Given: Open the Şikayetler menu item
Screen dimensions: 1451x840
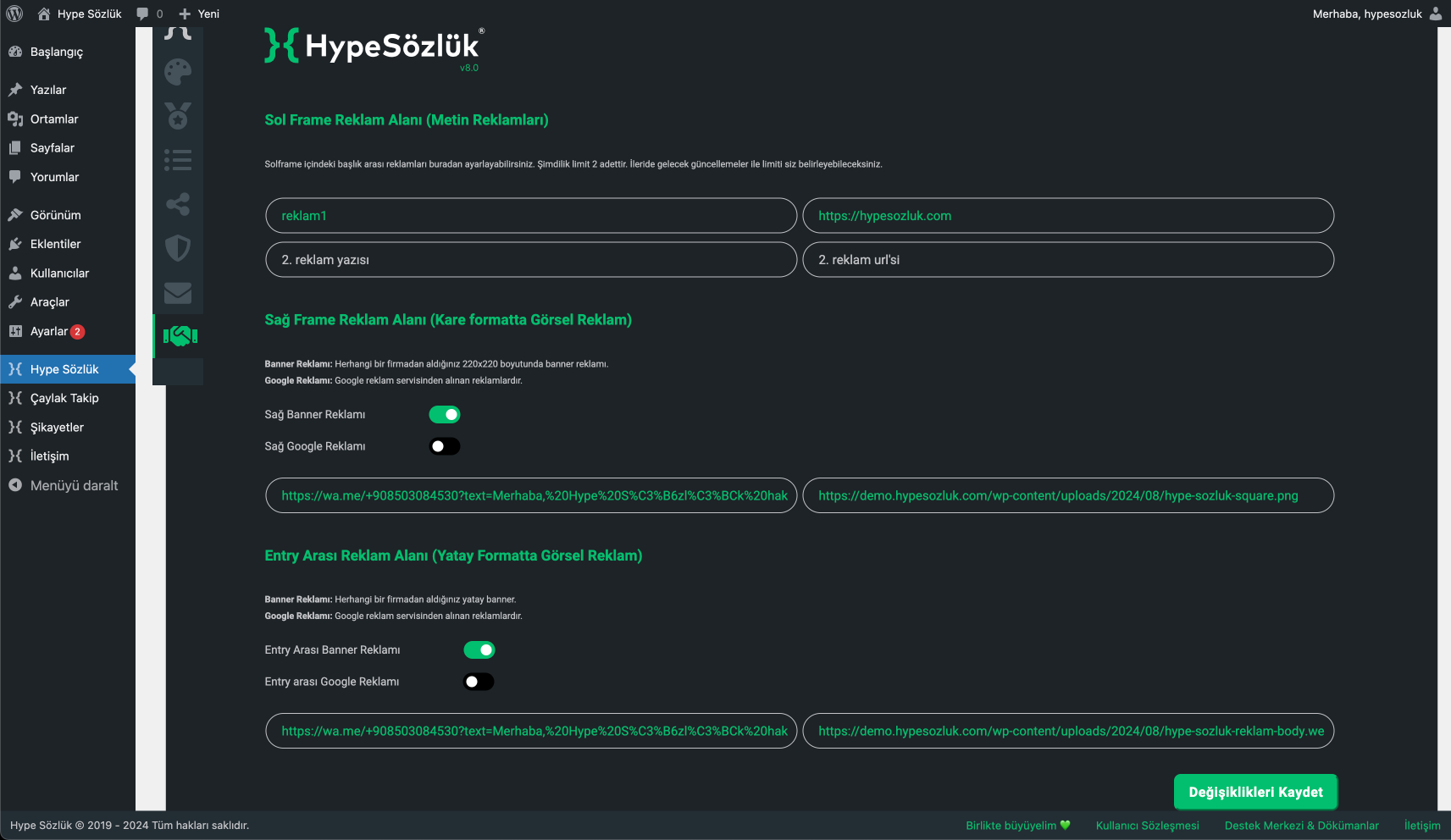Looking at the screenshot, I should (x=68, y=427).
